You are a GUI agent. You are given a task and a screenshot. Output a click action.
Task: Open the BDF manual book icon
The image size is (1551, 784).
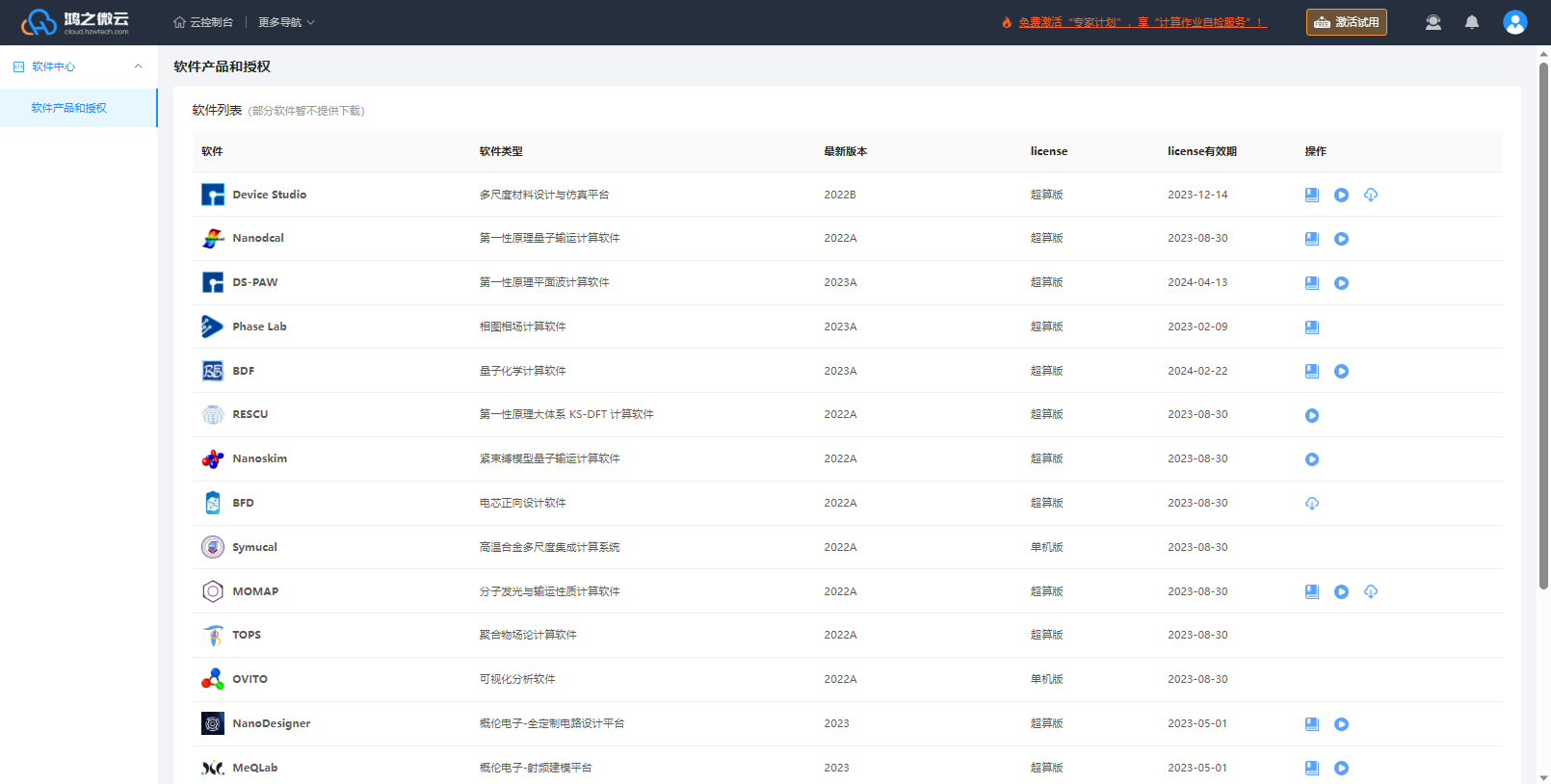point(1311,371)
